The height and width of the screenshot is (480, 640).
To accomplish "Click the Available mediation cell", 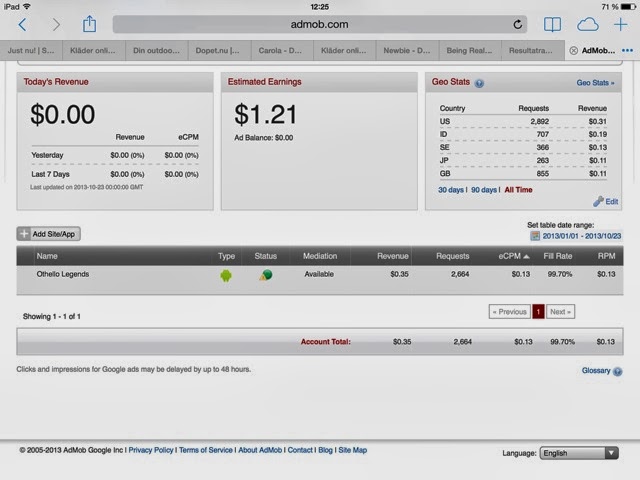I will [x=319, y=274].
